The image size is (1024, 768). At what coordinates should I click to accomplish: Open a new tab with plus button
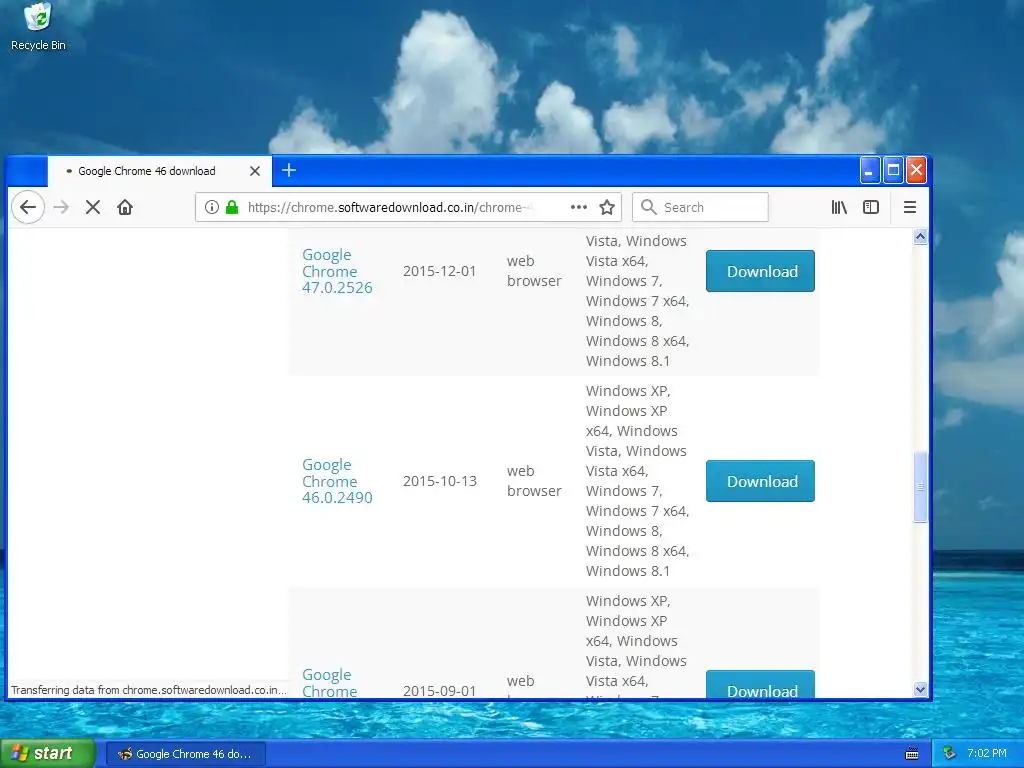tap(289, 170)
